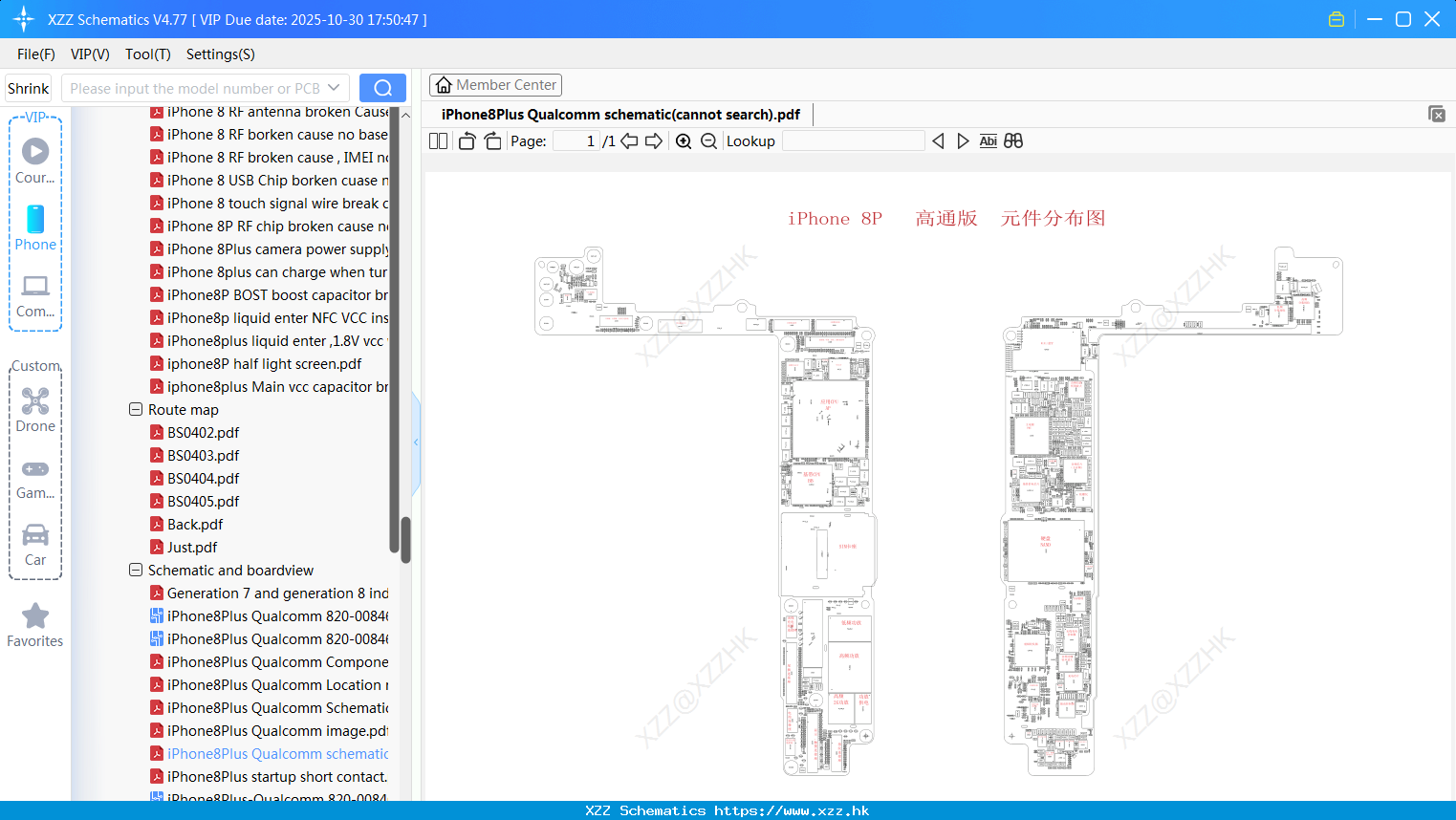Image resolution: width=1456 pixels, height=820 pixels.
Task: Click the blue search magnifier button
Action: [x=382, y=88]
